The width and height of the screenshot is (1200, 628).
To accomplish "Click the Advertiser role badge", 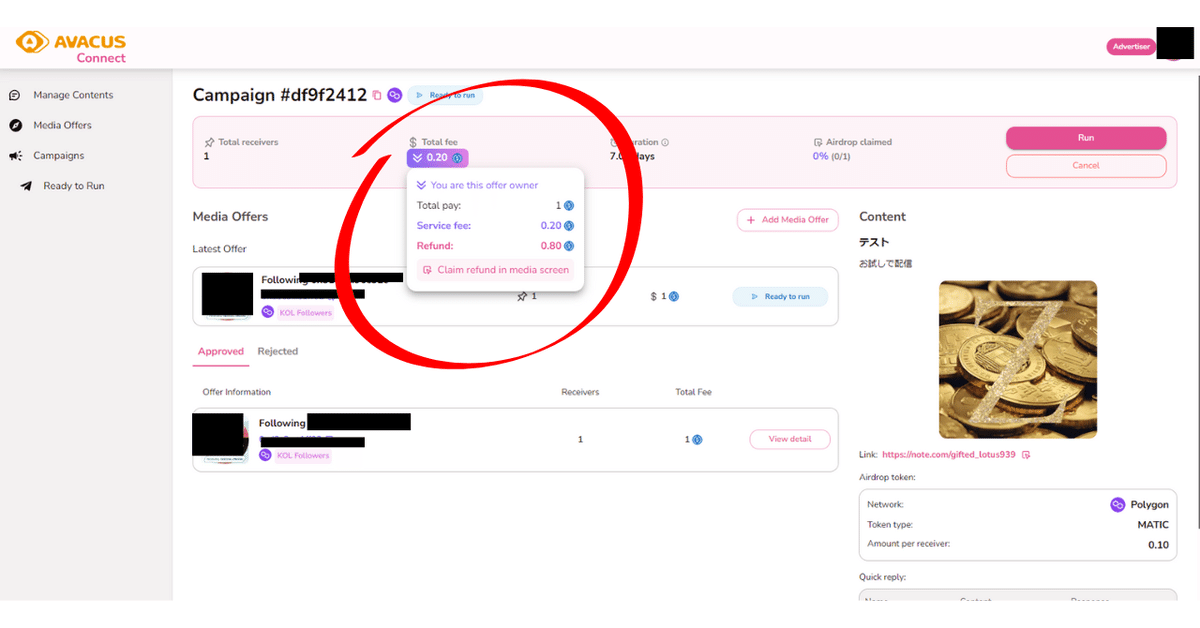I will (x=1130, y=47).
